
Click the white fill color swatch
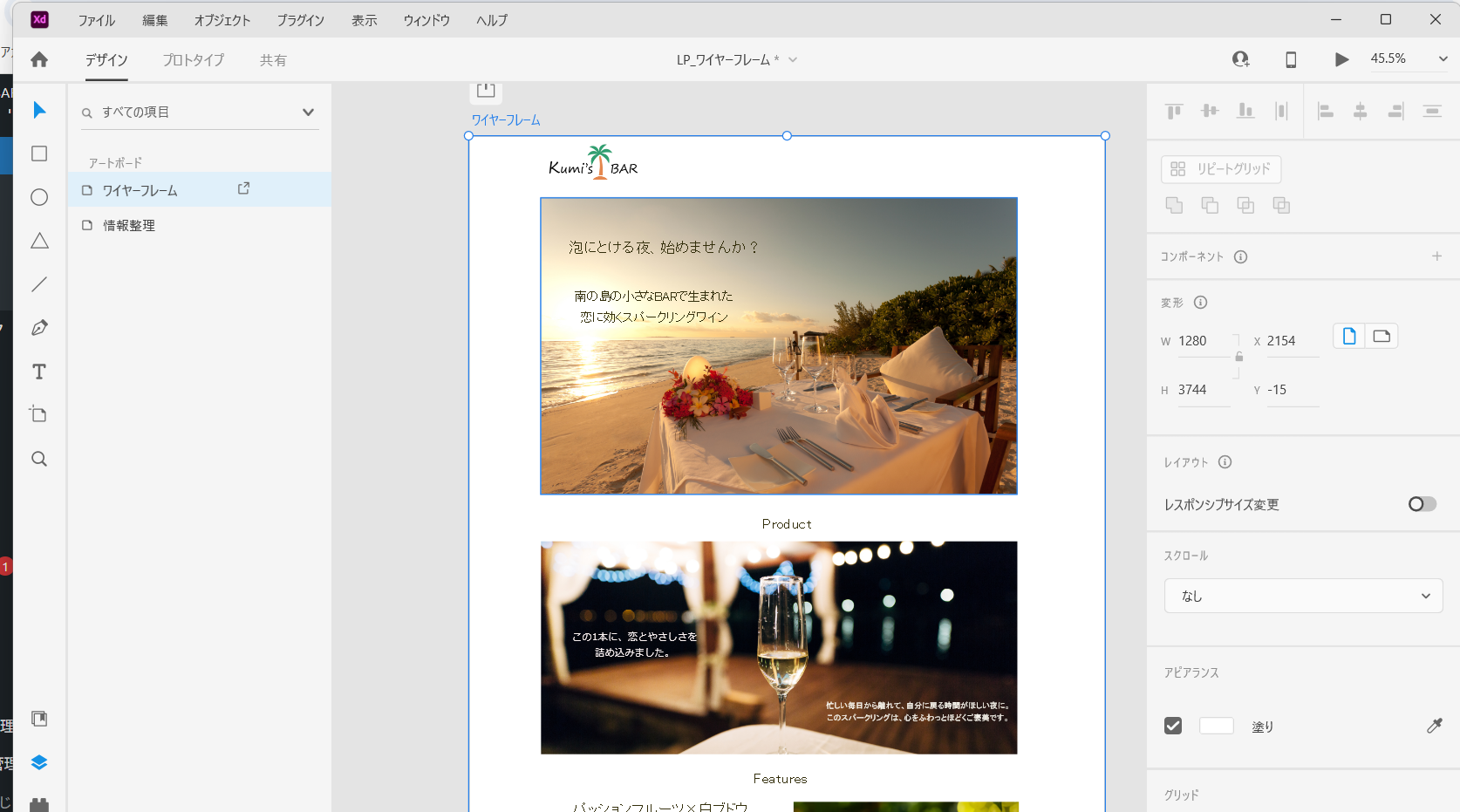tap(1216, 726)
